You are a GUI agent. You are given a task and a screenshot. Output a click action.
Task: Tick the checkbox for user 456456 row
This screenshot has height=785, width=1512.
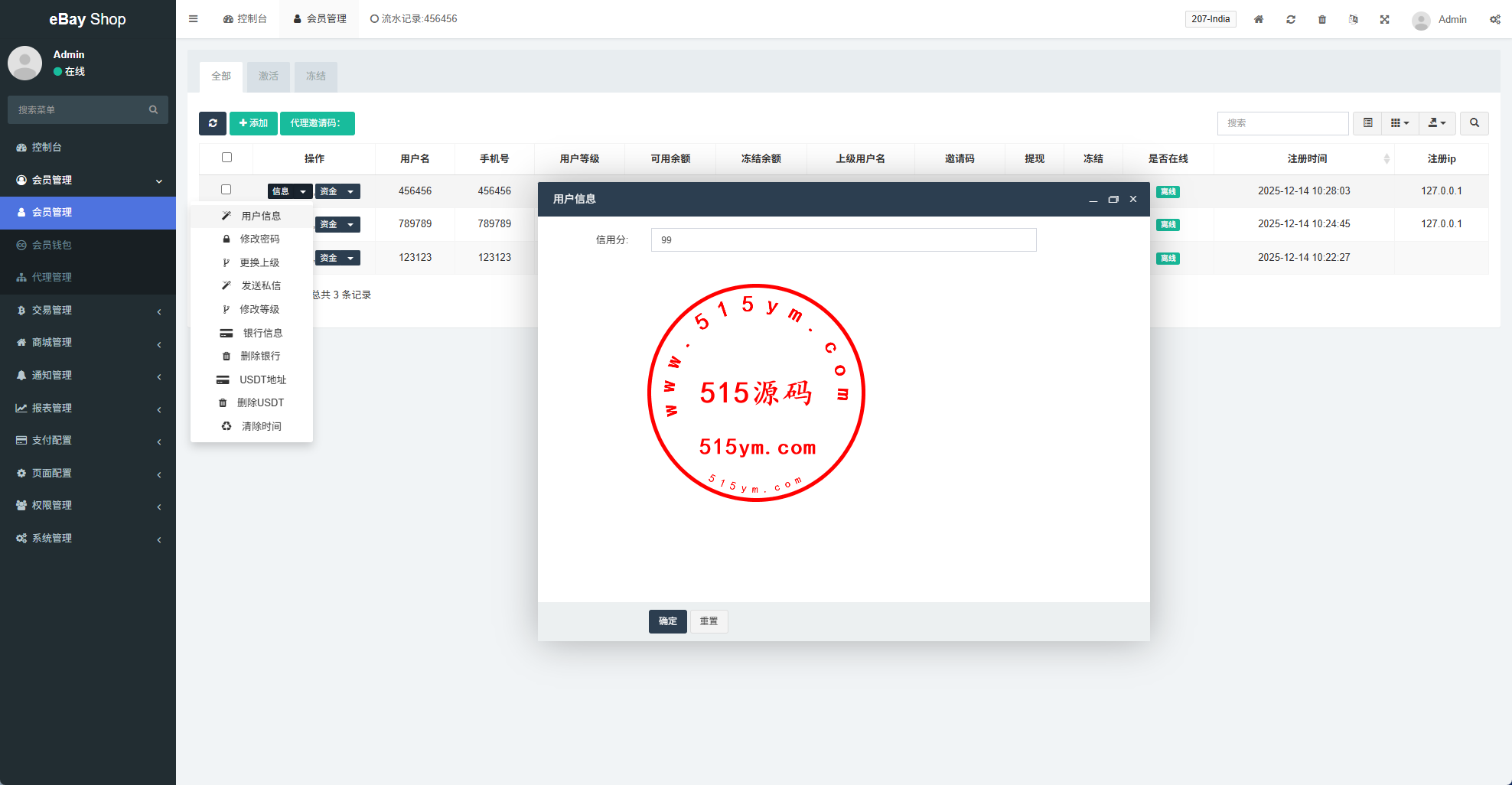coord(226,190)
